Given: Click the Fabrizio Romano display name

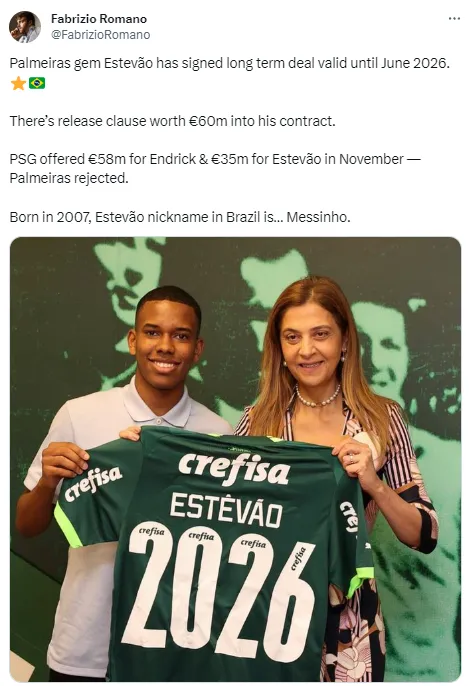Looking at the screenshot, I should tap(99, 19).
